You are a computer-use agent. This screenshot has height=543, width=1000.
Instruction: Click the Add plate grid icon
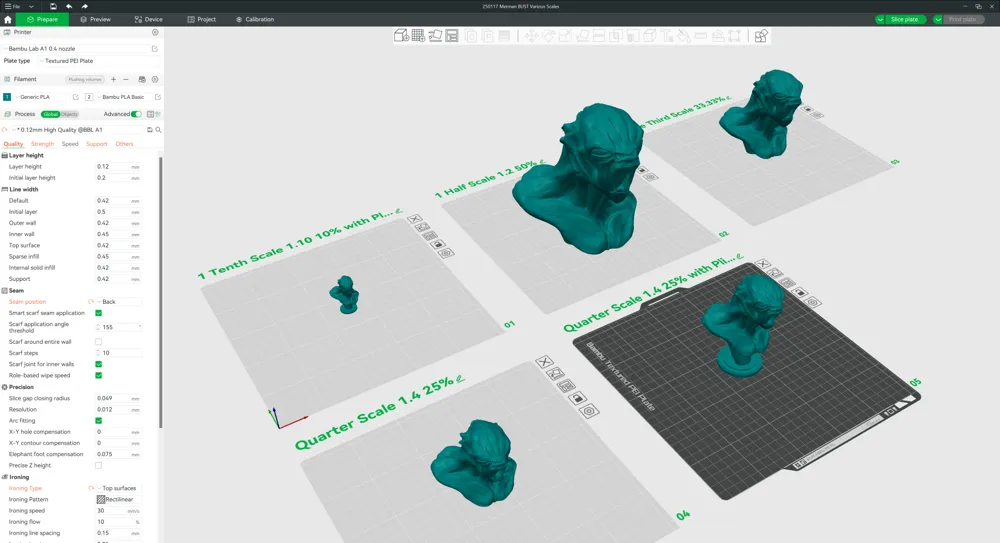click(x=418, y=36)
